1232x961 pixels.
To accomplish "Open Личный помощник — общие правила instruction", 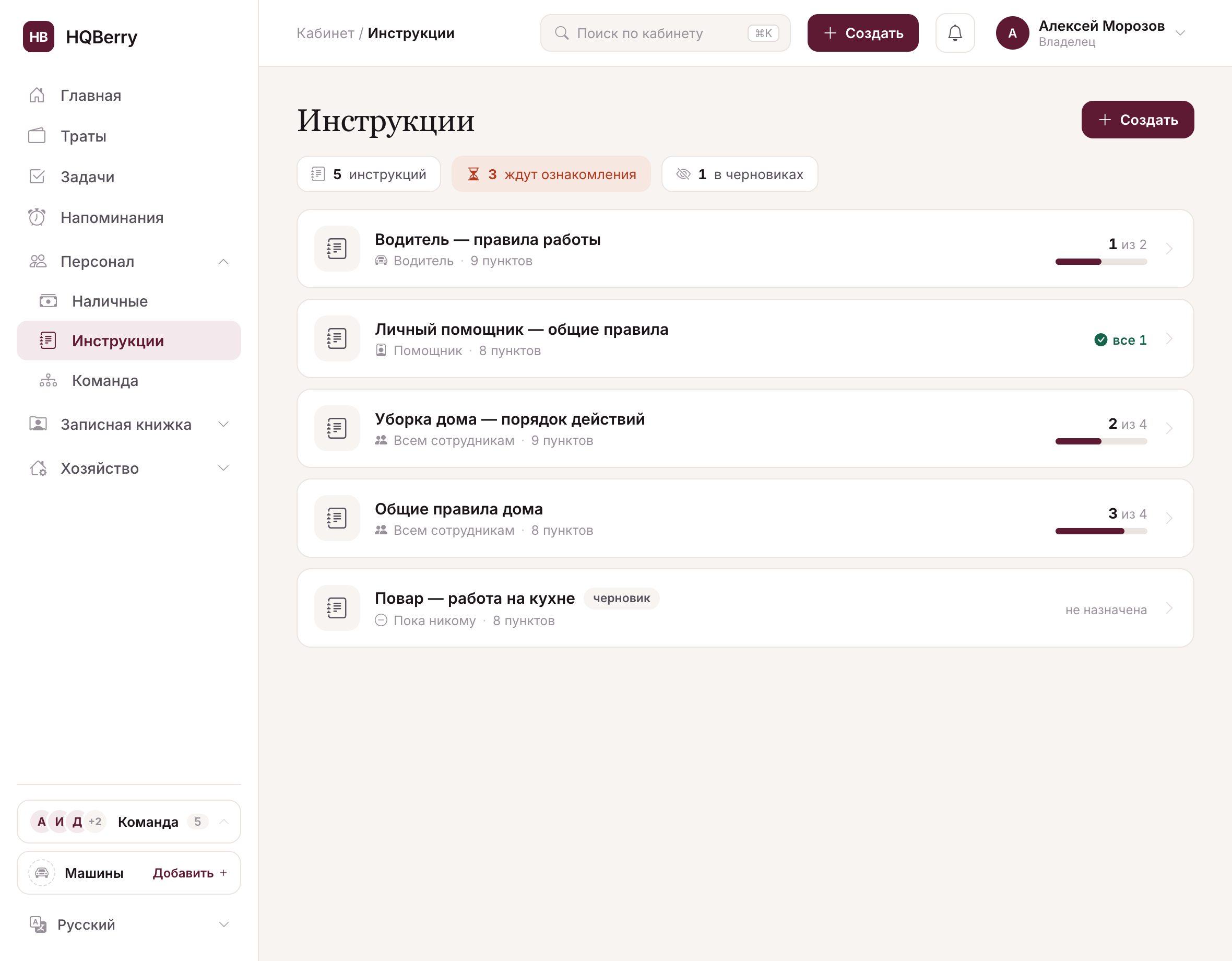I will click(x=744, y=338).
